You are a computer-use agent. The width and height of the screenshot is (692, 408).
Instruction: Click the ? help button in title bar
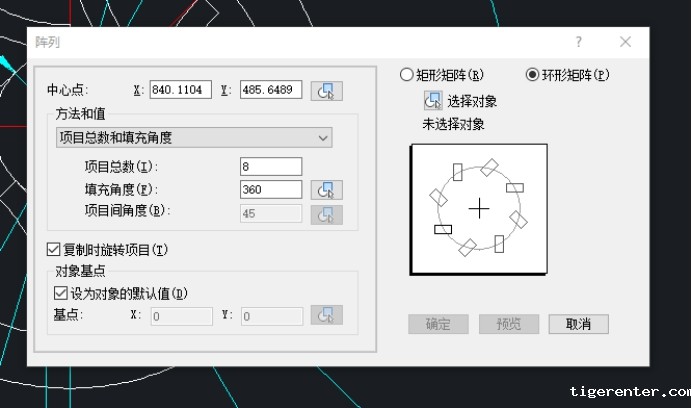click(579, 42)
